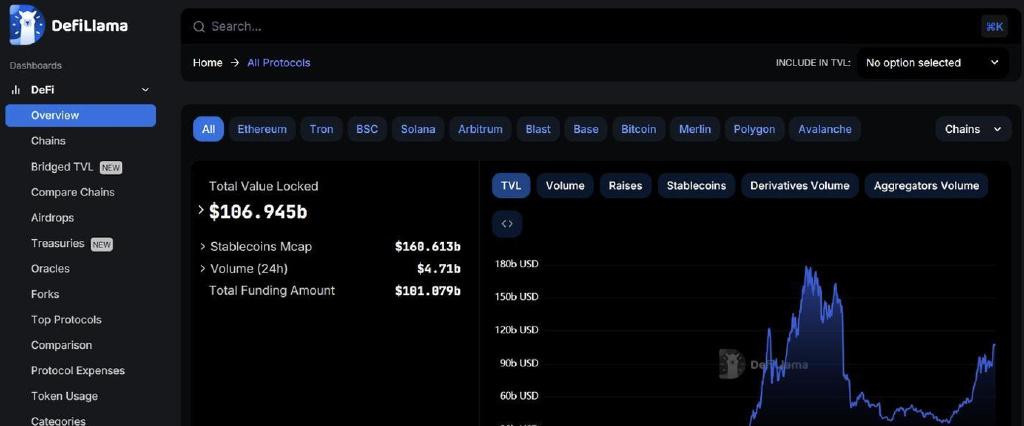This screenshot has height=426, width=1024.
Task: Collapse the DeFi sidebar section chevron
Action: tap(146, 90)
